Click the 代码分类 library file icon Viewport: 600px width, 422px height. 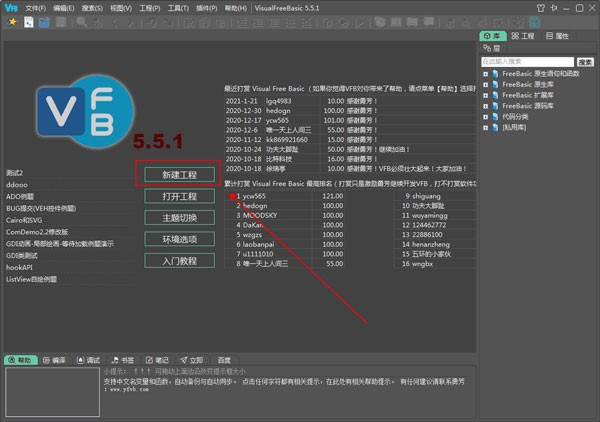[x=497, y=115]
